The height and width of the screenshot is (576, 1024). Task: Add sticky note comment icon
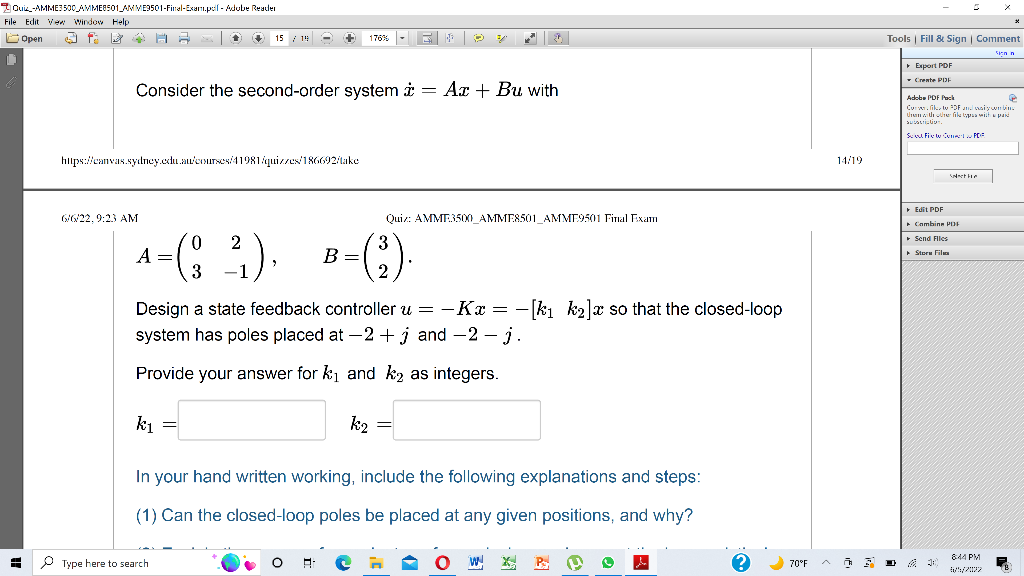(479, 39)
